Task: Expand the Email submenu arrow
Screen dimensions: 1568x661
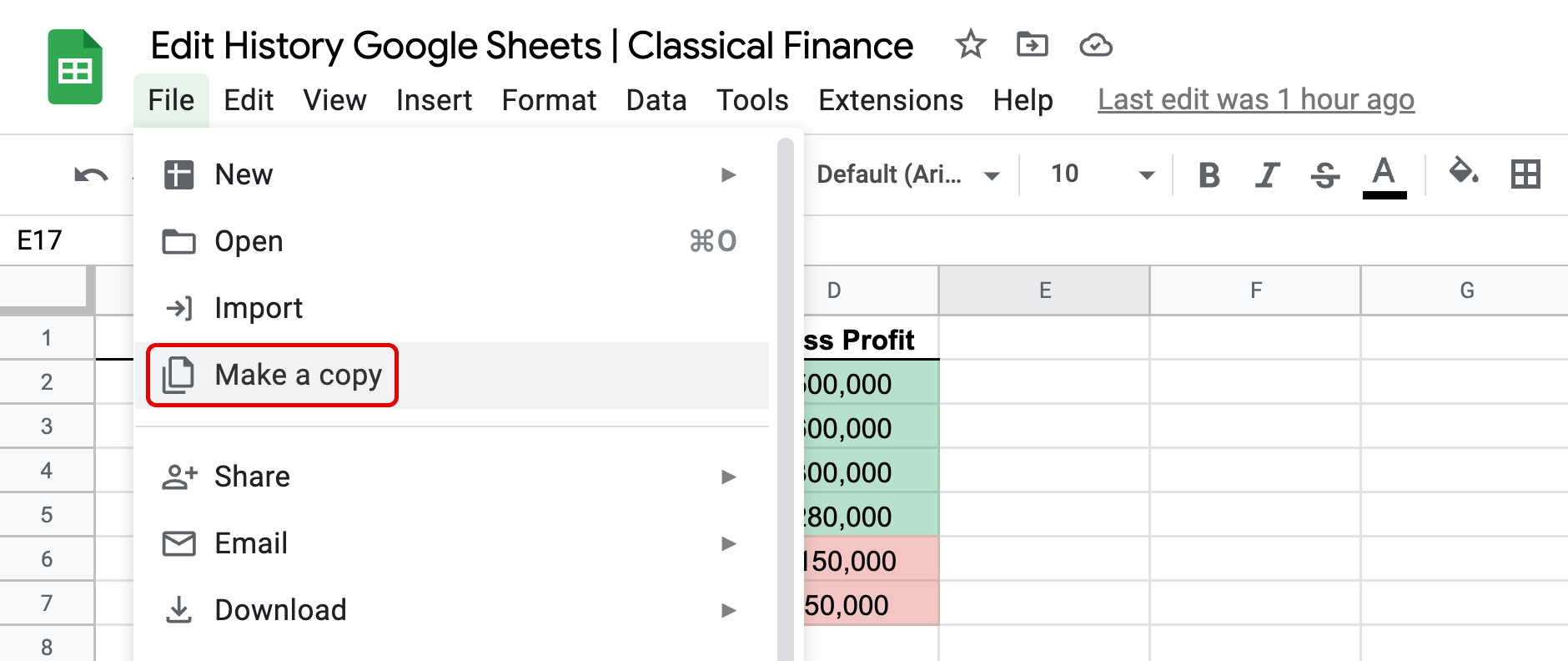Action: pyautogui.click(x=729, y=543)
